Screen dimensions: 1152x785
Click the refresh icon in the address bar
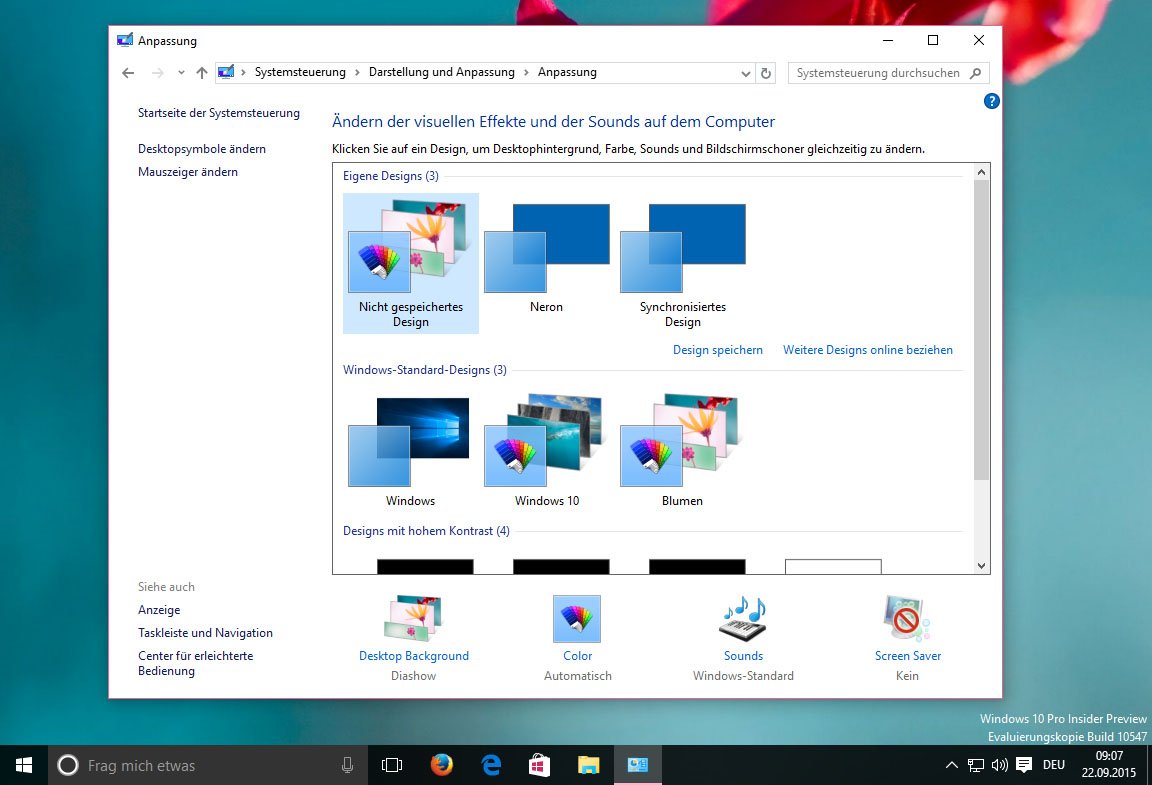pos(766,72)
